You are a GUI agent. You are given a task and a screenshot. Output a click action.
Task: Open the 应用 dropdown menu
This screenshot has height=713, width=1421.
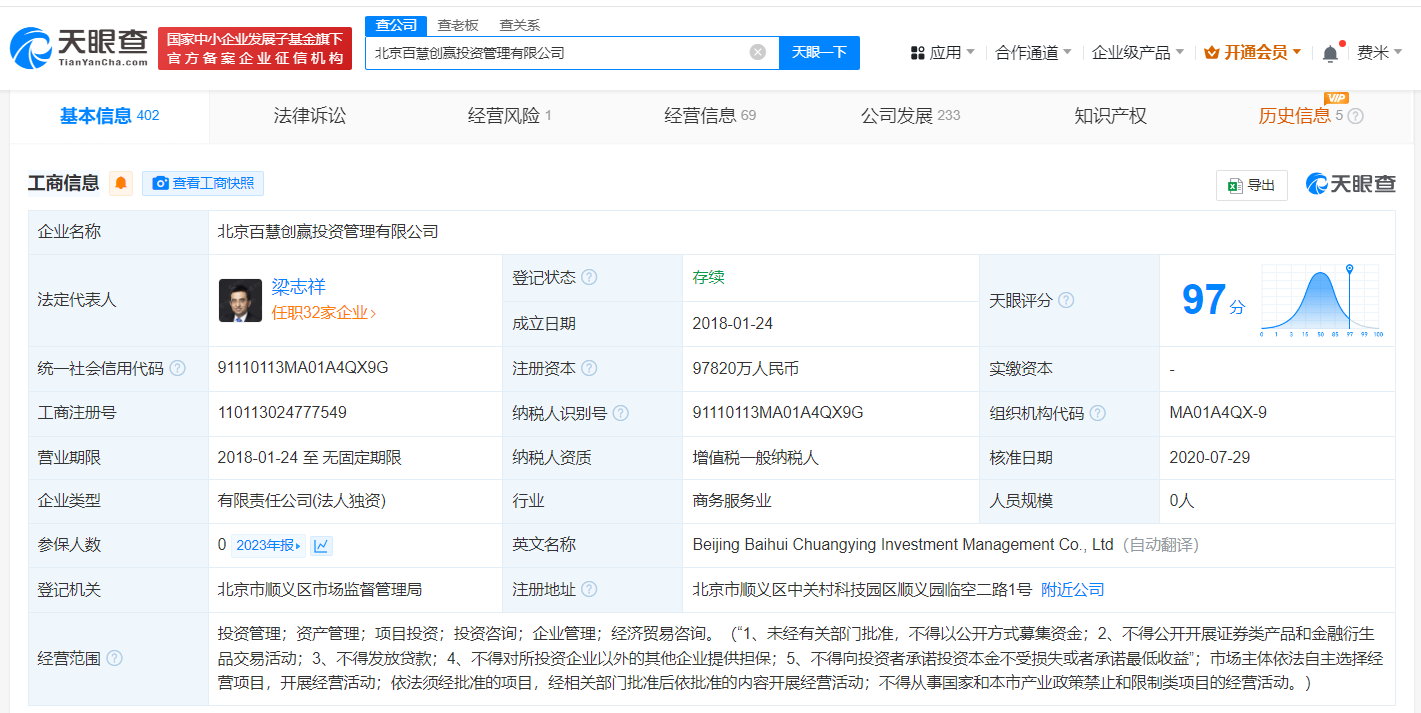tap(942, 53)
